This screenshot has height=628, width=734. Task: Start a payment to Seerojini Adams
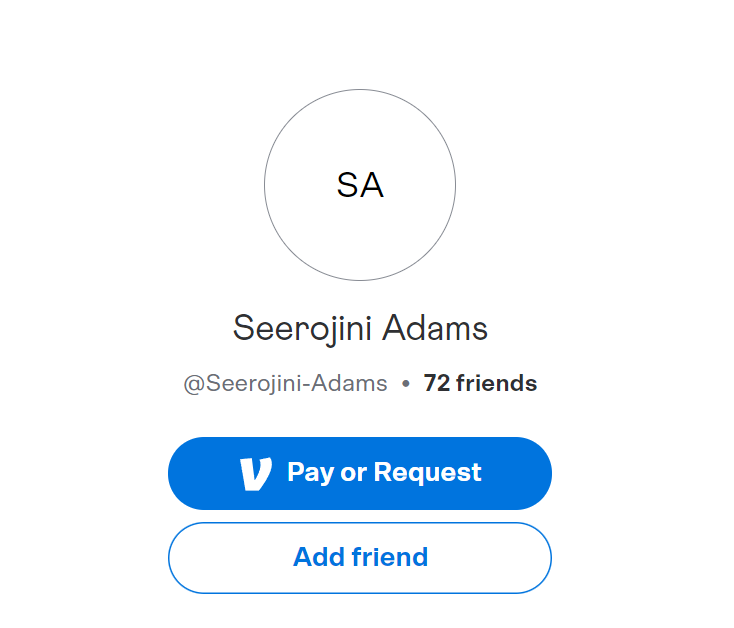pyautogui.click(x=360, y=473)
